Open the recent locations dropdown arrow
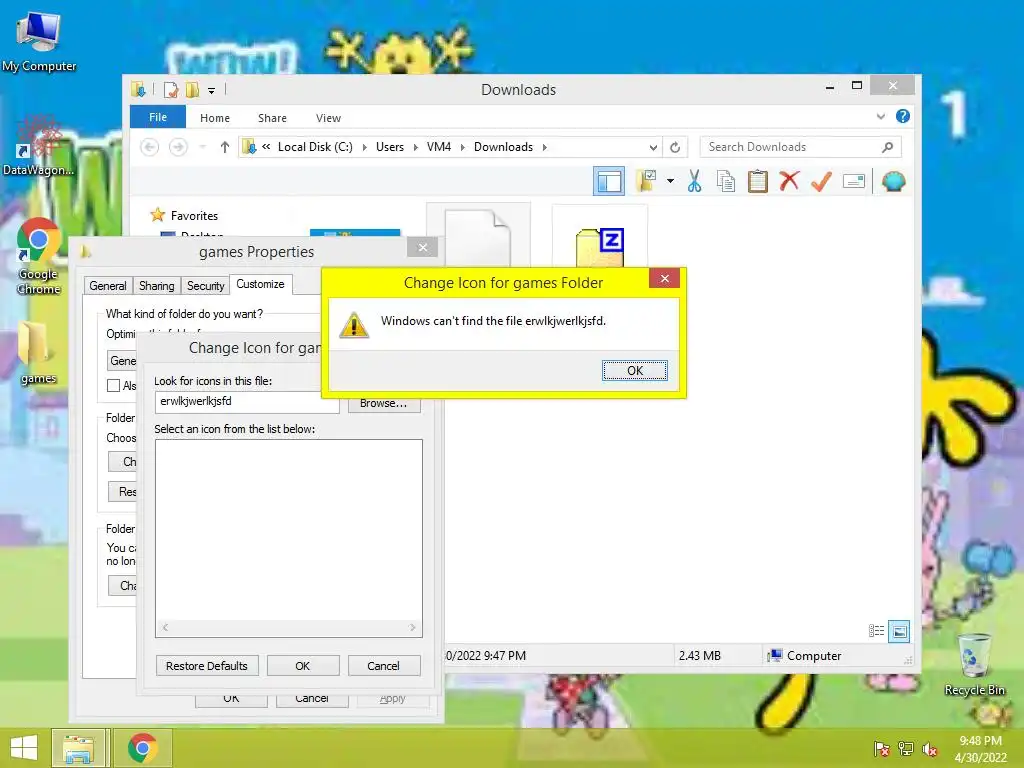1024x768 pixels. point(203,147)
